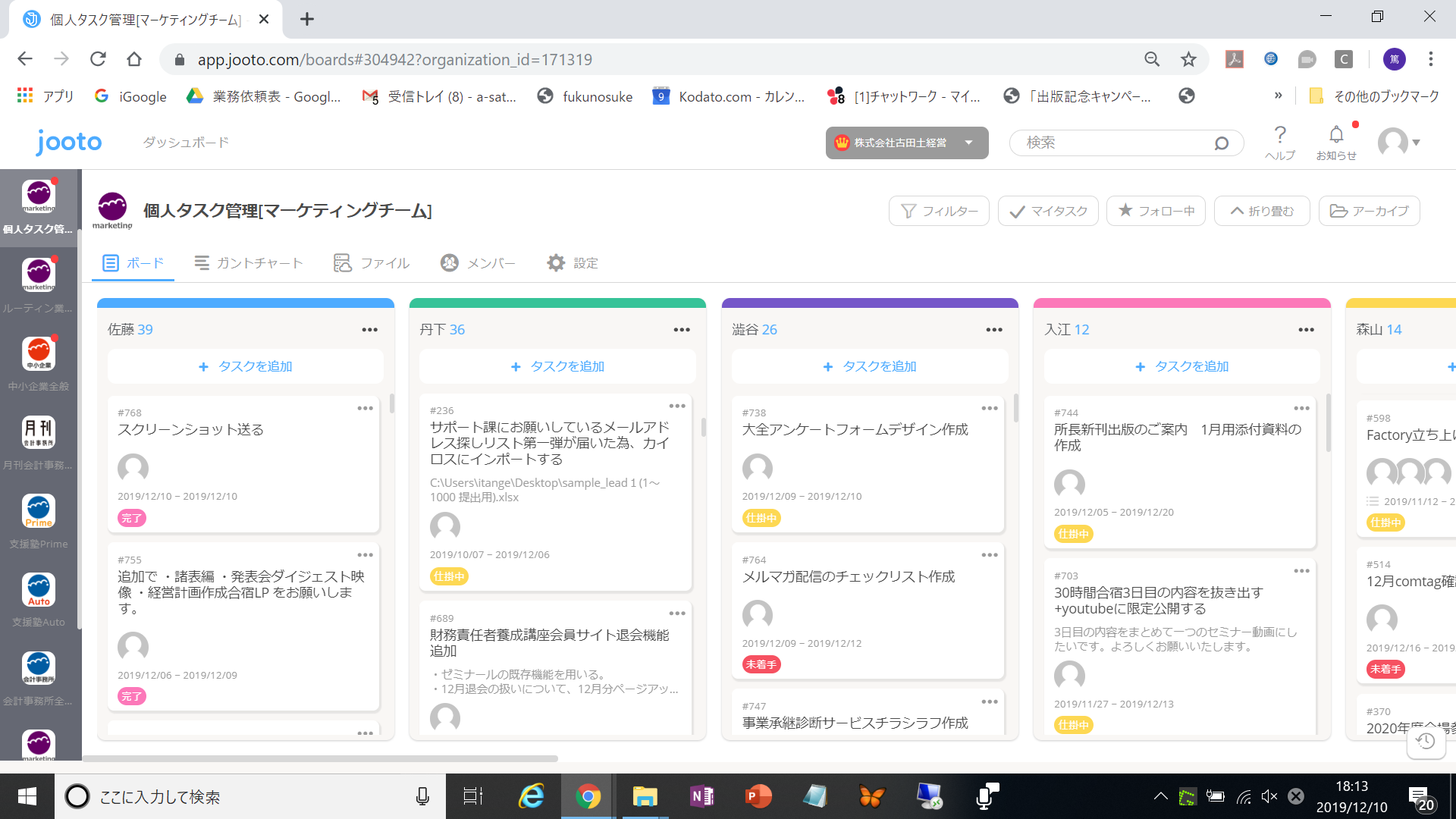1456x819 pixels.
Task: Click the ガントチャート tab
Action: pos(249,263)
